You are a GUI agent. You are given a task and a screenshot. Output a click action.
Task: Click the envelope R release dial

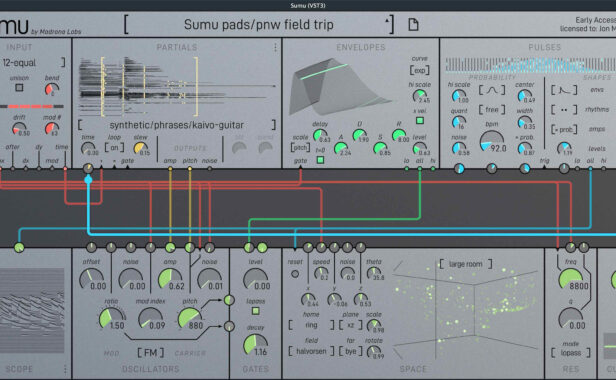(399, 136)
